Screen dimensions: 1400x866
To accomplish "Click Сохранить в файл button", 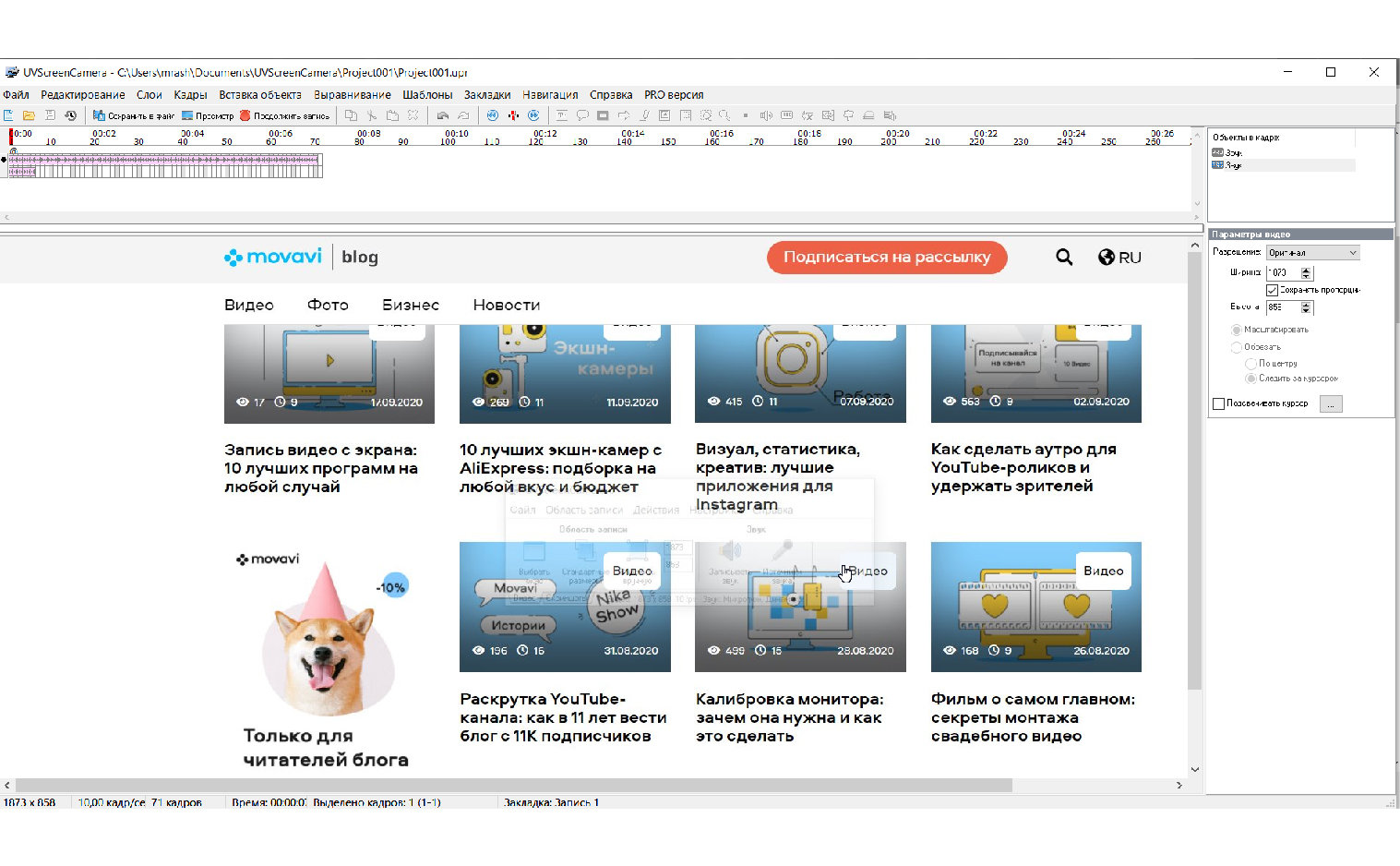I will coord(134,115).
